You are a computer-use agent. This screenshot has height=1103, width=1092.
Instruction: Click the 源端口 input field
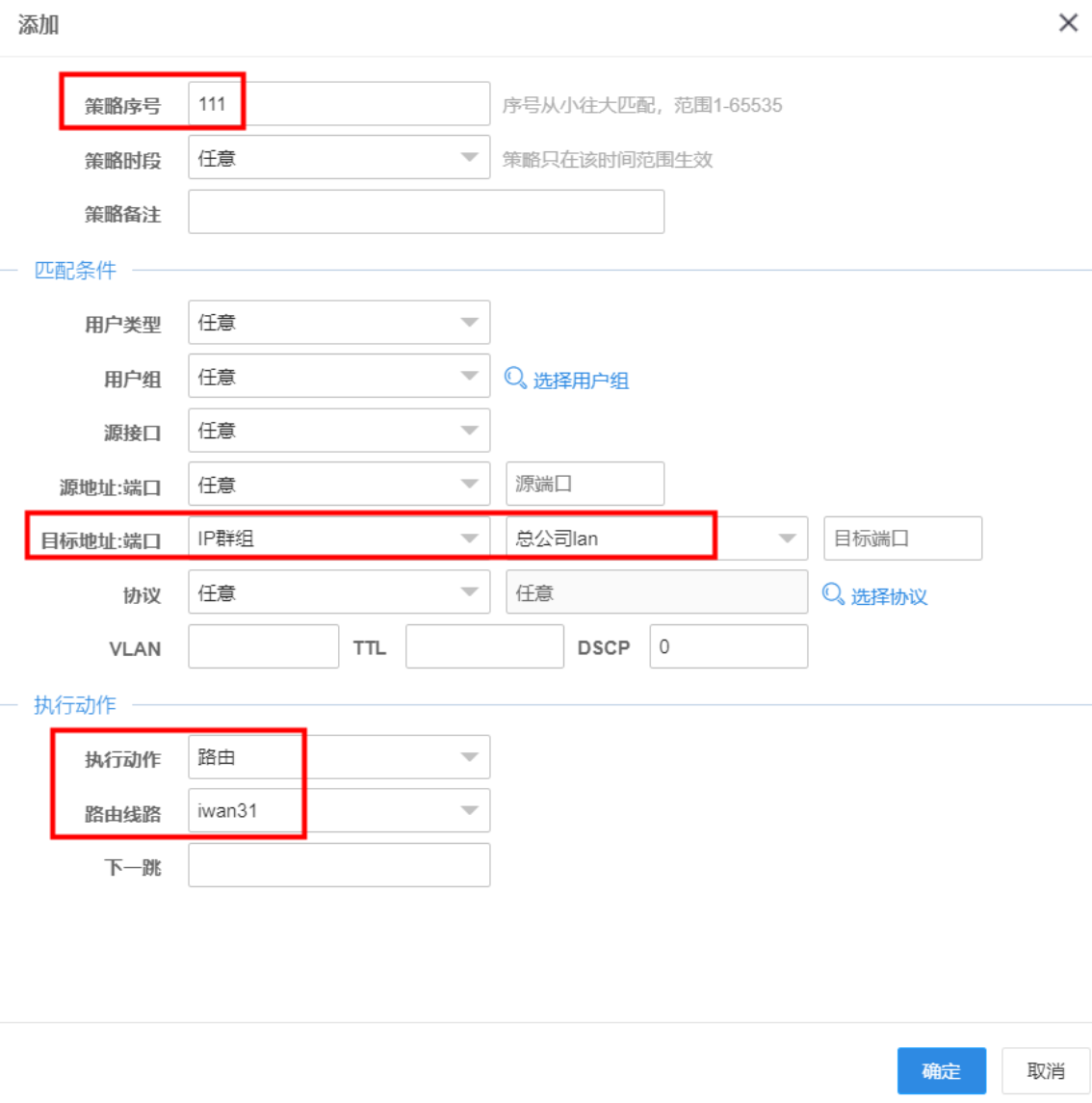(x=585, y=484)
